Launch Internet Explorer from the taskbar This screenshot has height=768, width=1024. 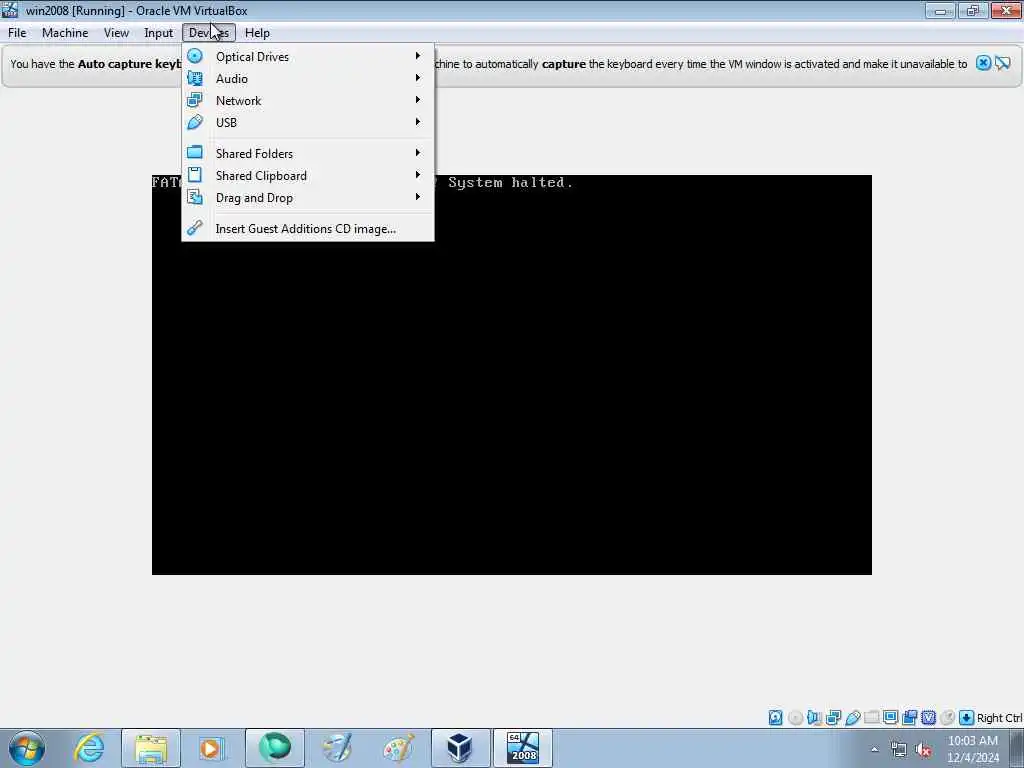(89, 748)
